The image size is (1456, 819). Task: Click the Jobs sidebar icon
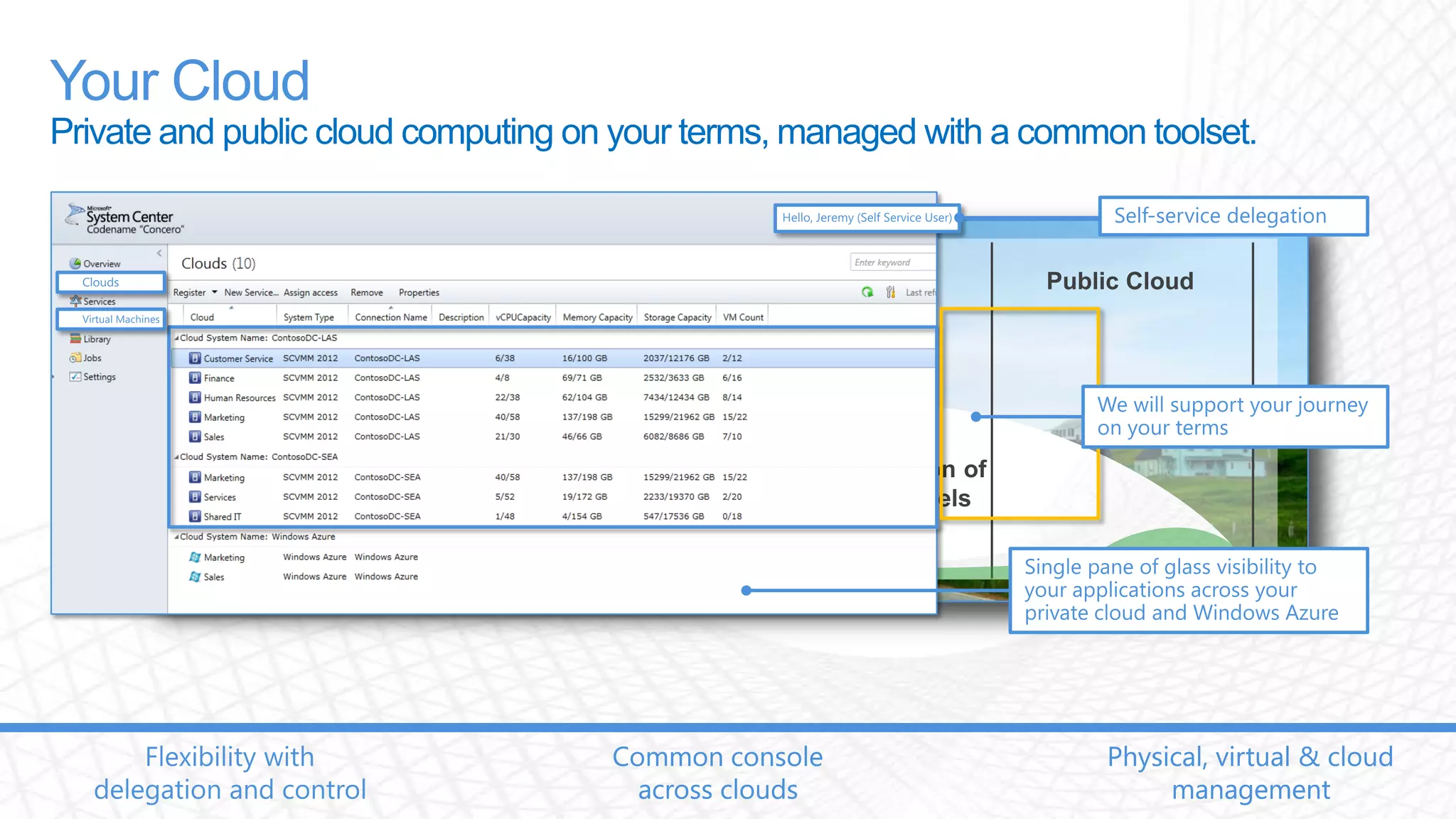pyautogui.click(x=75, y=358)
